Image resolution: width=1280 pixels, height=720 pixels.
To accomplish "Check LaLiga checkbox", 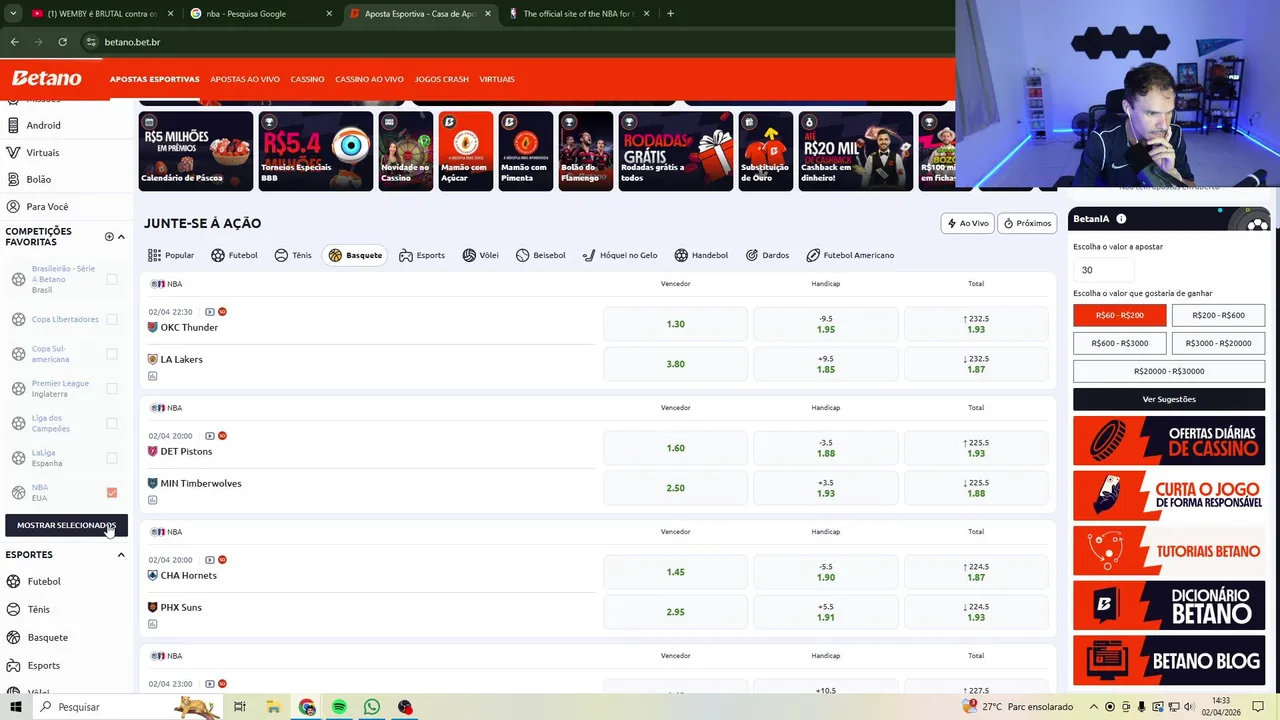I will (x=112, y=458).
